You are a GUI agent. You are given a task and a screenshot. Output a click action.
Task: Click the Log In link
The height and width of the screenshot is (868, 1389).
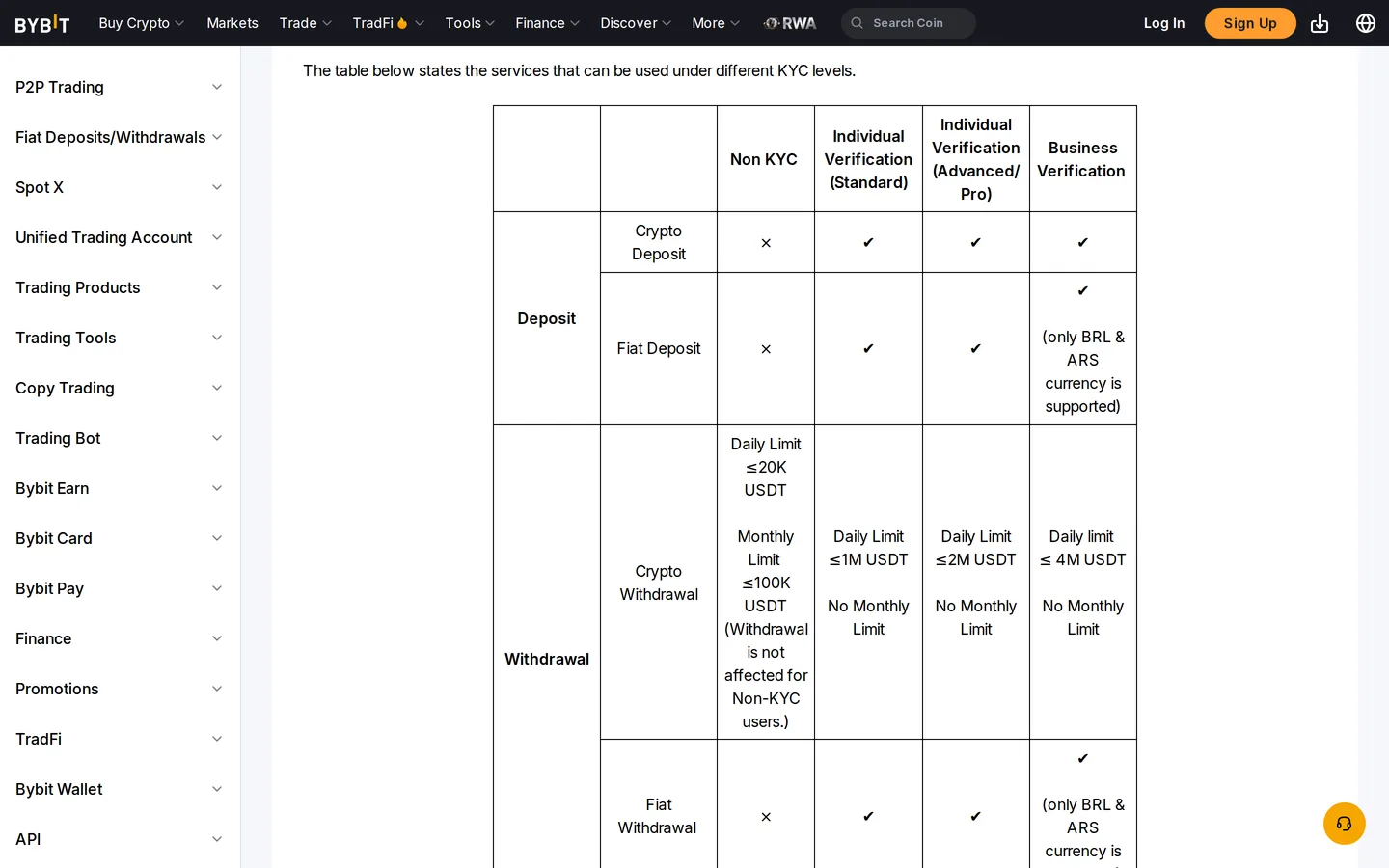tap(1164, 23)
